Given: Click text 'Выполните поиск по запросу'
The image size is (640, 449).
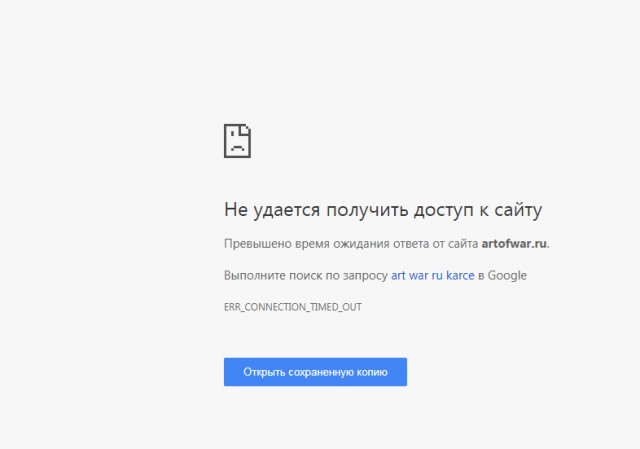Looking at the screenshot, I should [x=306, y=276].
